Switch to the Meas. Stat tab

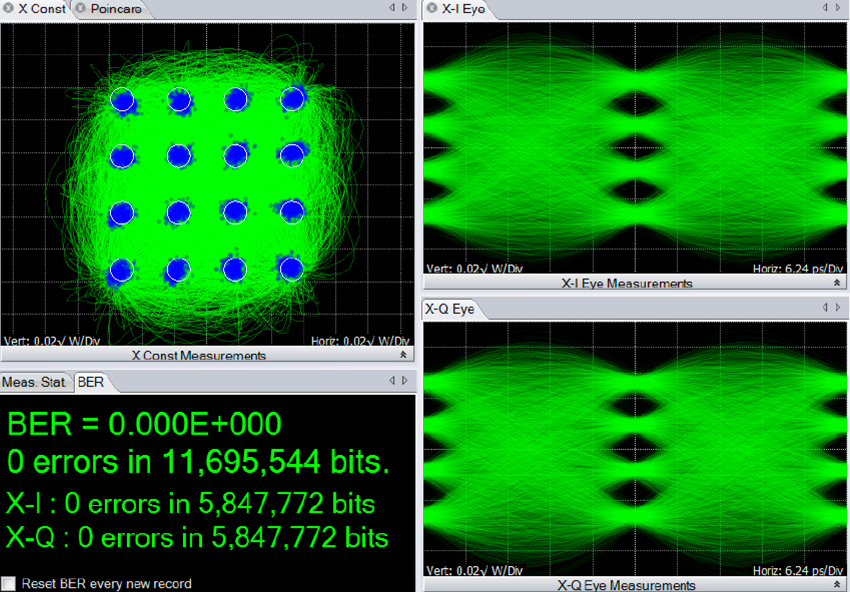pos(33,382)
